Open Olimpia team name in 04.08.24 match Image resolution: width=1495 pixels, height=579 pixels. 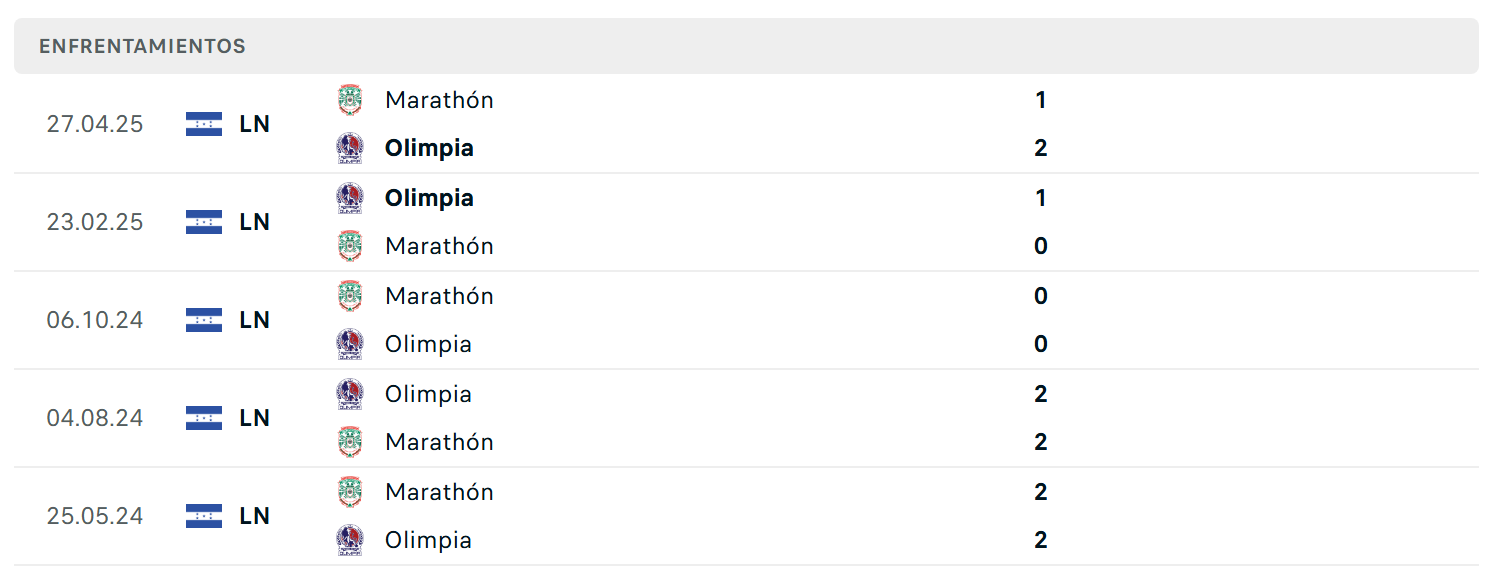(428, 394)
